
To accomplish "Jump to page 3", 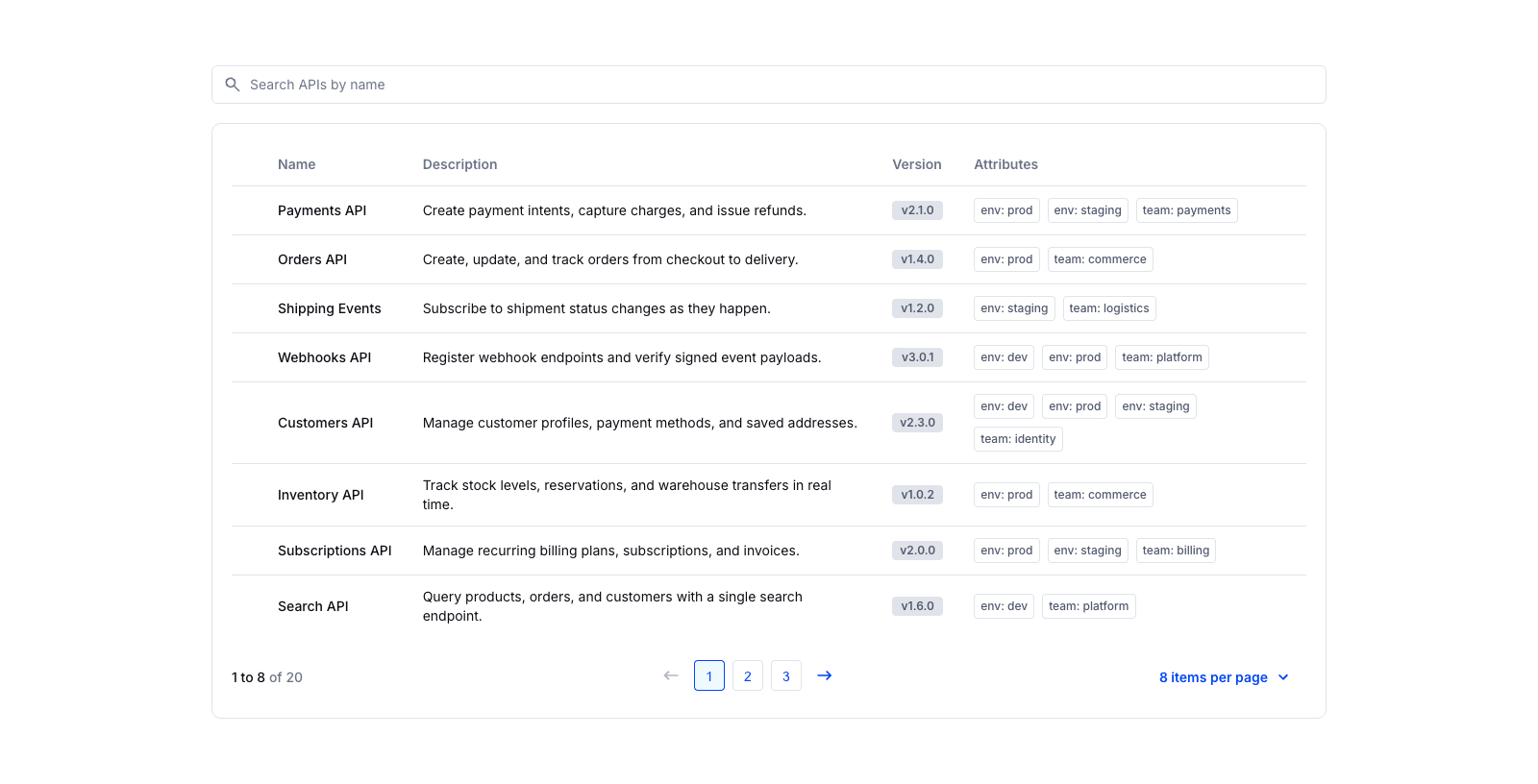I will pos(786,675).
